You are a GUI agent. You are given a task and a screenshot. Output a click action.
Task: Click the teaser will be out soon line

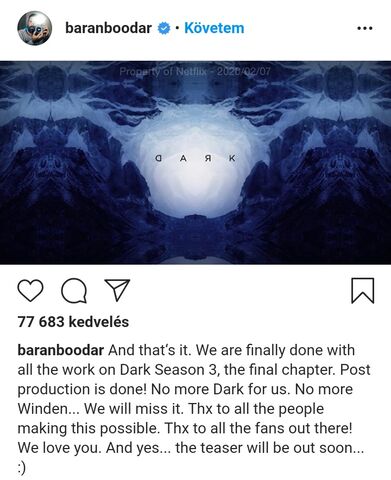click(x=269, y=448)
